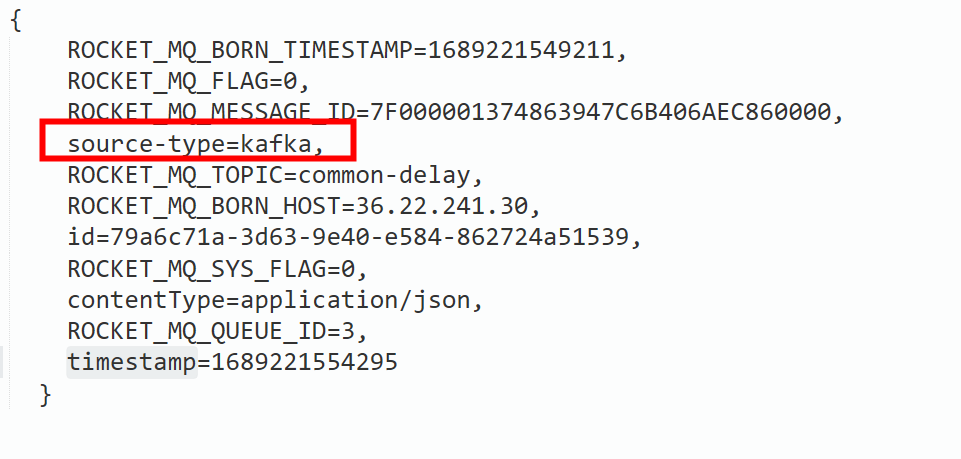Click the common-delay topic value

[385, 175]
